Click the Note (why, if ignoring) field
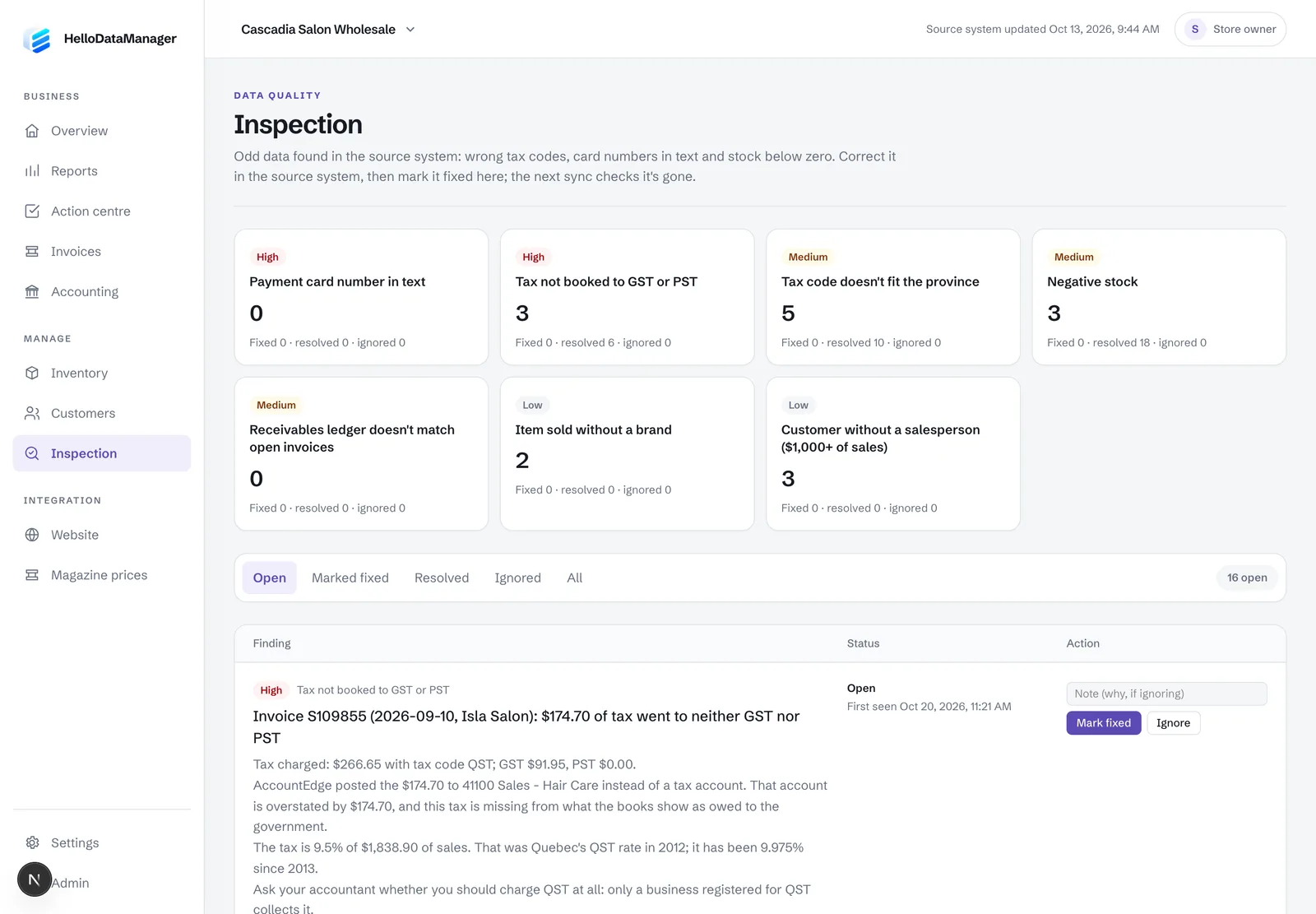Screen dimensions: 1316x914 pos(1166,694)
